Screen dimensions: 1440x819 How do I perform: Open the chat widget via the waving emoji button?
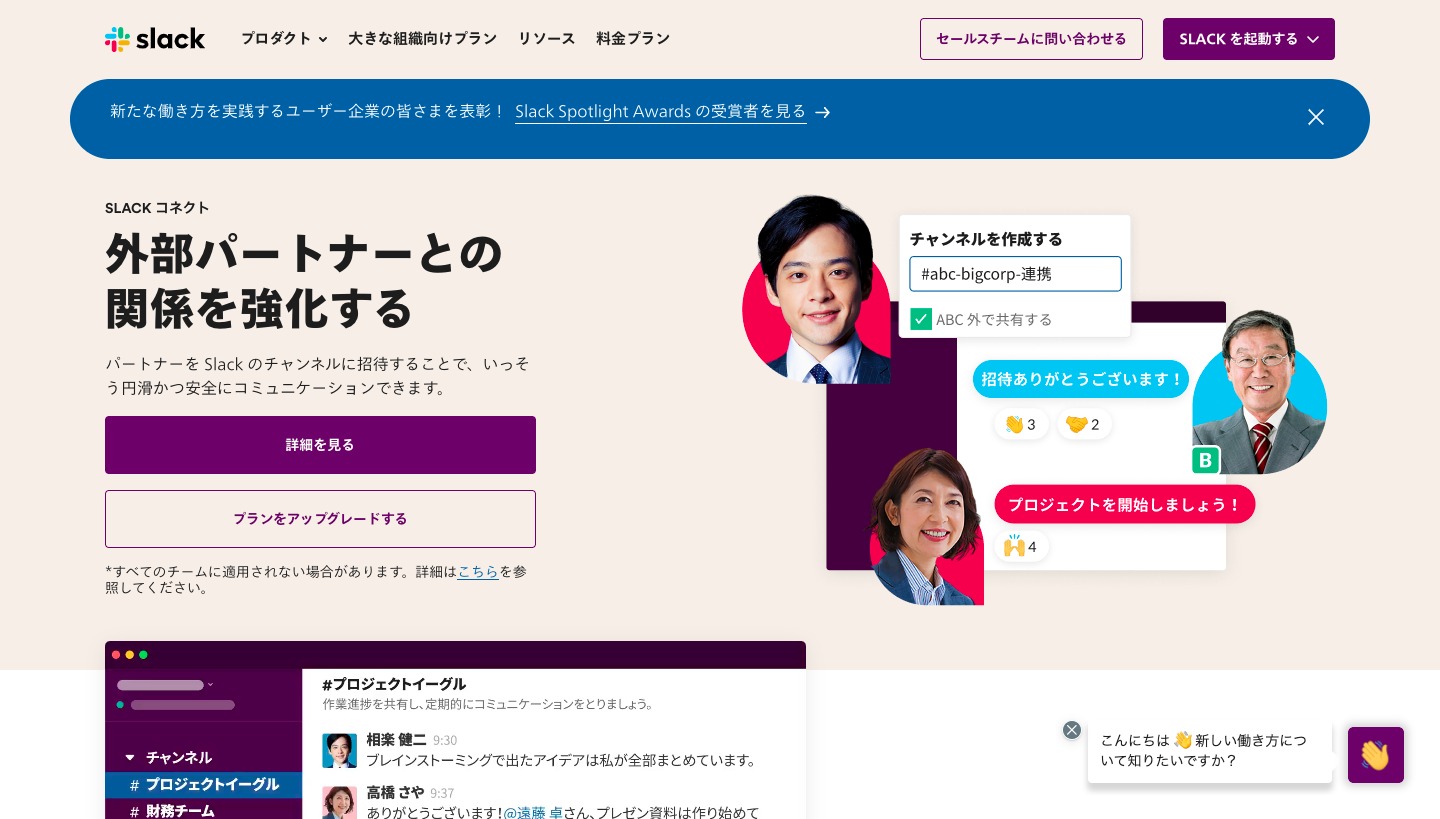pyautogui.click(x=1375, y=755)
